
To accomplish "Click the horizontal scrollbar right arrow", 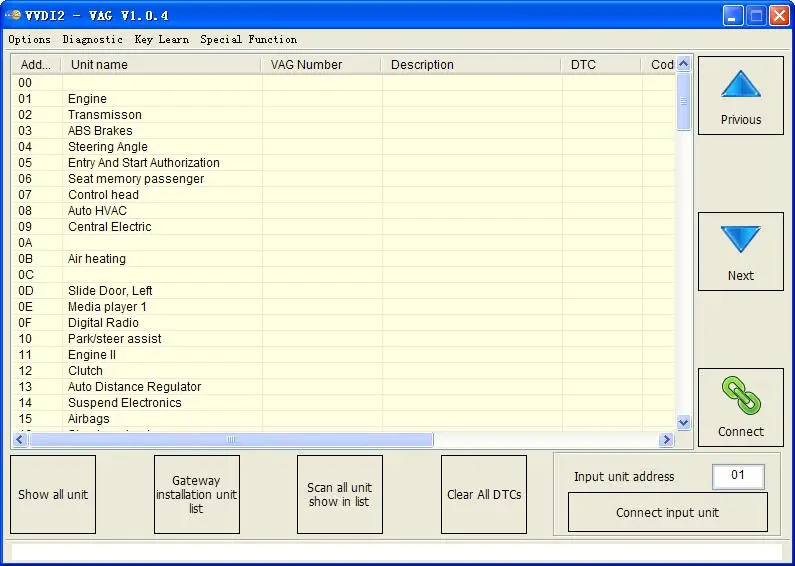I will coord(667,439).
